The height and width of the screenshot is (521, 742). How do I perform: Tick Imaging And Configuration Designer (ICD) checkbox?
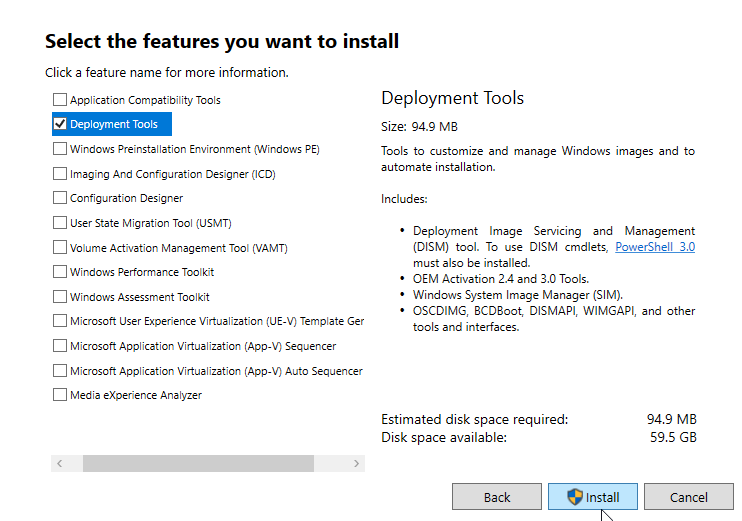(60, 174)
